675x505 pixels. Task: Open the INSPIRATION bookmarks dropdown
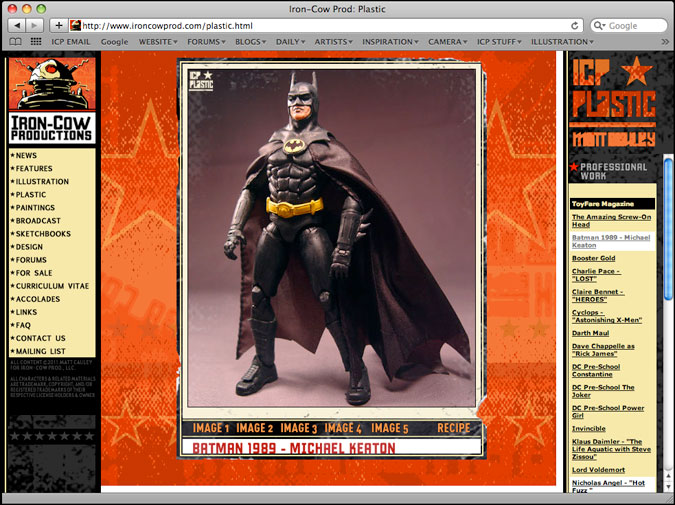point(390,42)
